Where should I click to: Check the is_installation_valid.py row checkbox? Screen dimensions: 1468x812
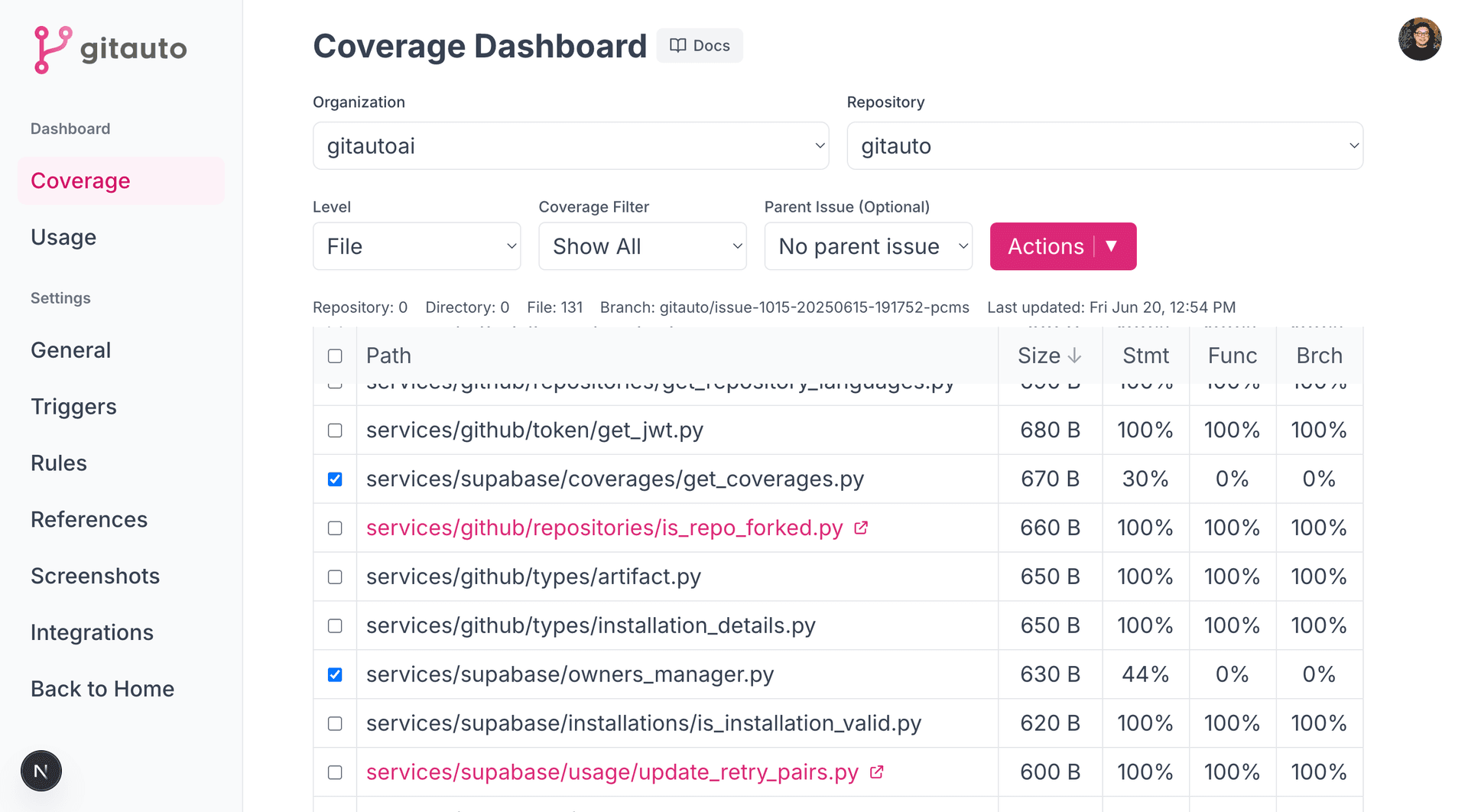coord(335,724)
